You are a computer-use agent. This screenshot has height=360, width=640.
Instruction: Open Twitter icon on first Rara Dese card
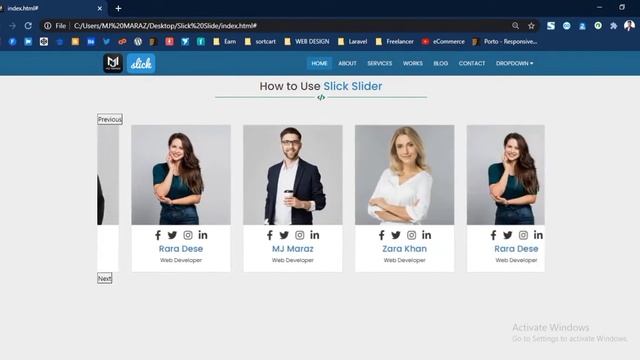172,235
